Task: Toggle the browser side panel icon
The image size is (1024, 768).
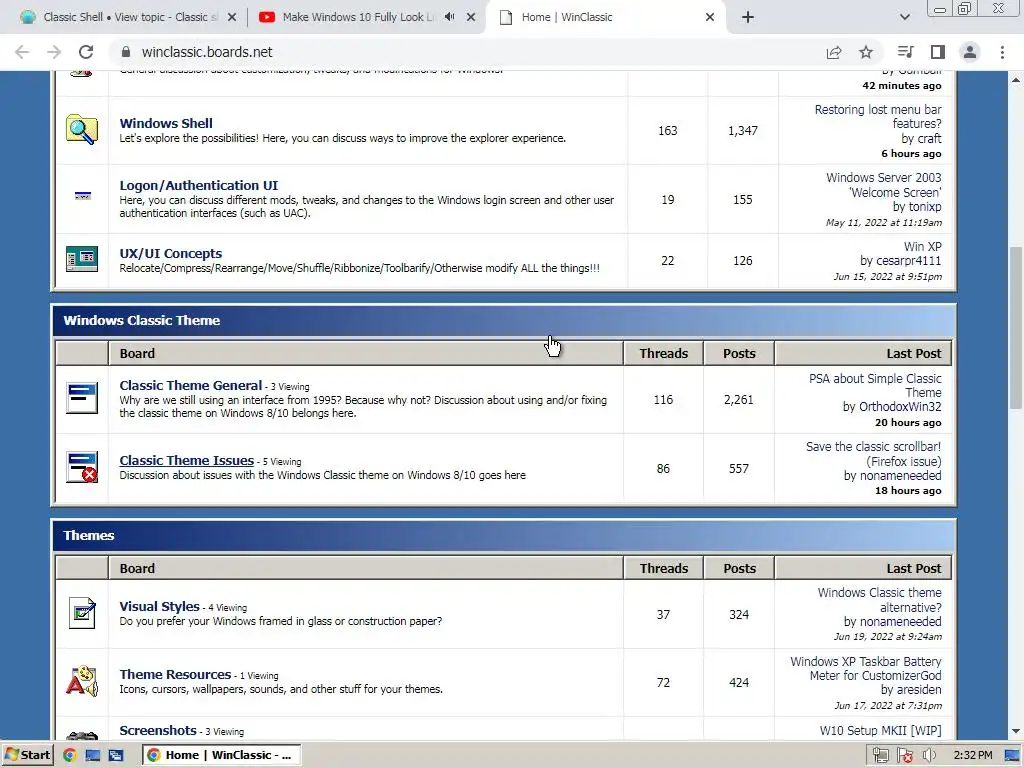Action: click(x=938, y=52)
